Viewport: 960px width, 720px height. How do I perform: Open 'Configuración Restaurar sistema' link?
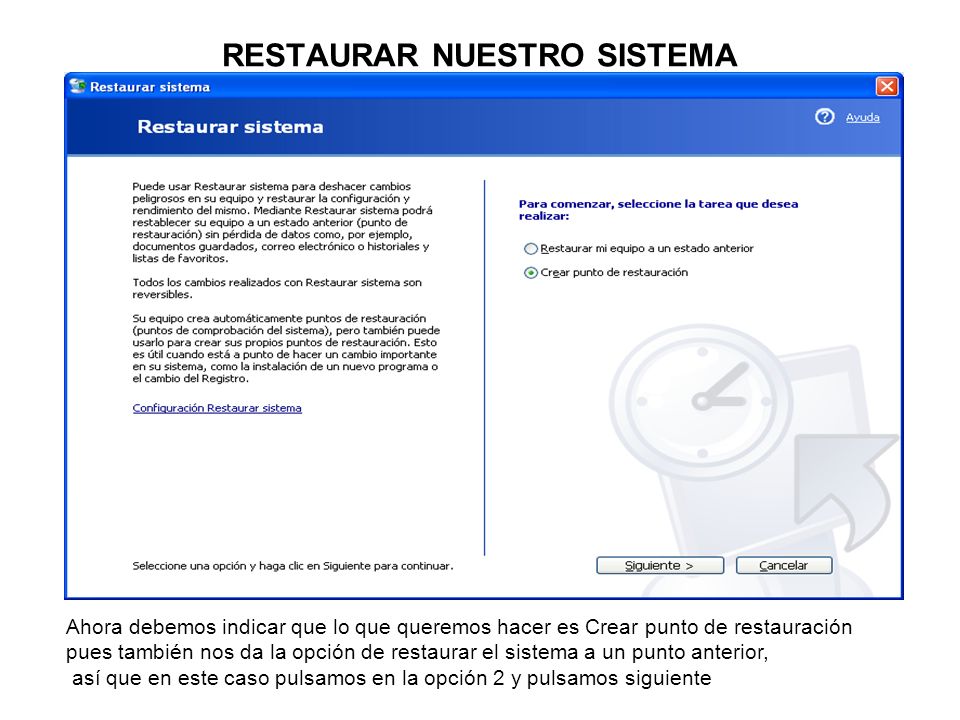217,408
